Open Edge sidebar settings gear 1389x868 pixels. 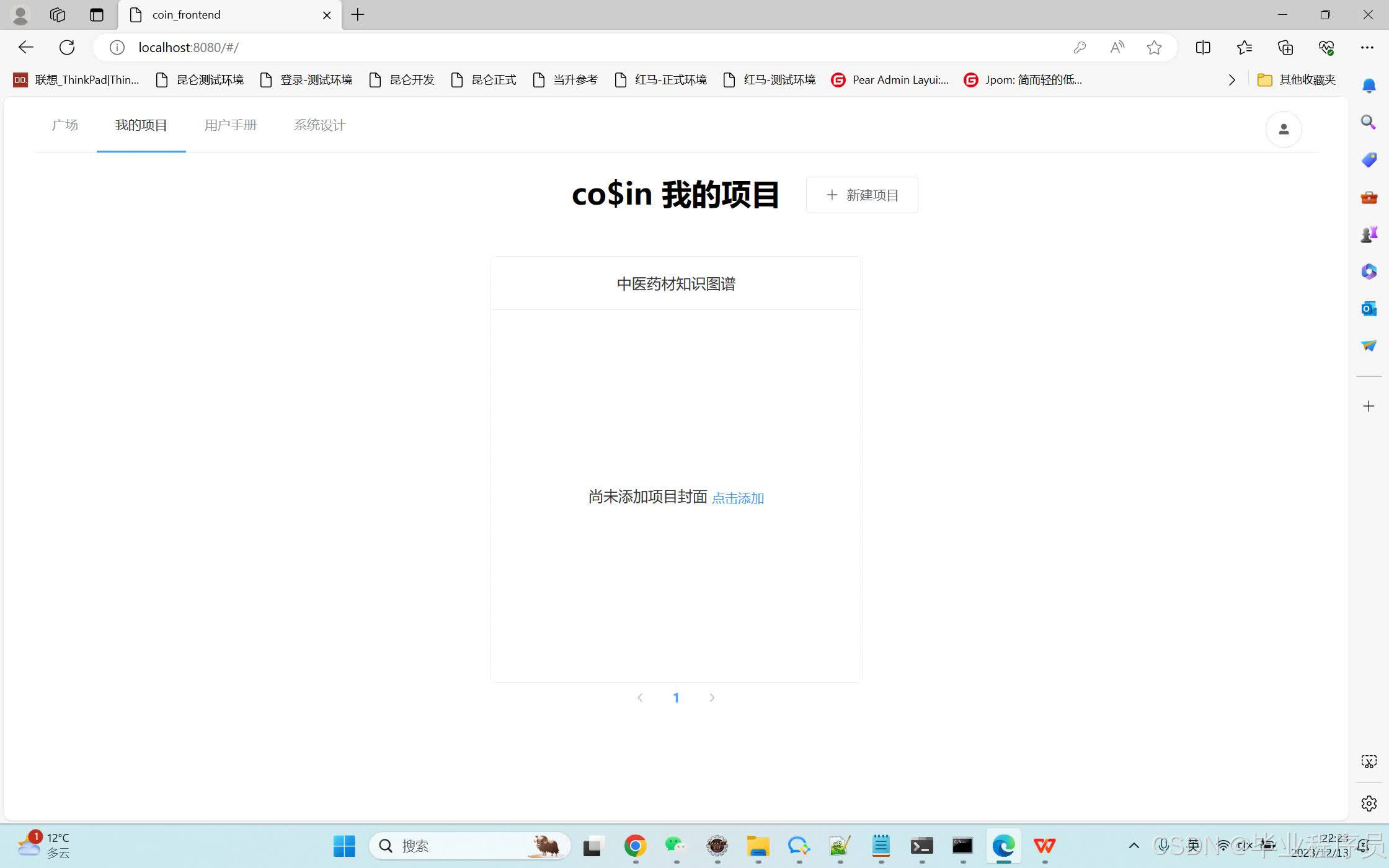click(x=1369, y=804)
